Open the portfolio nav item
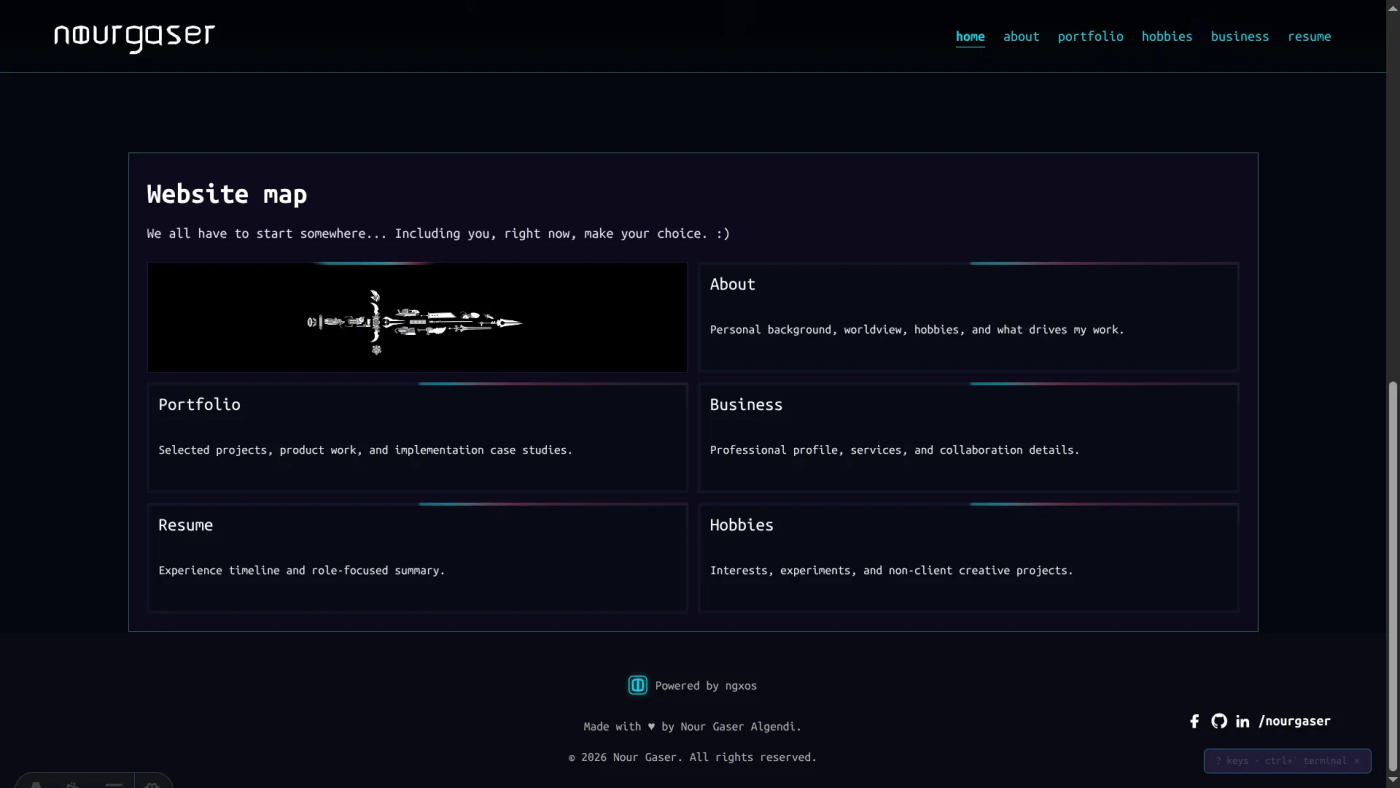The image size is (1400, 788). pos(1090,36)
